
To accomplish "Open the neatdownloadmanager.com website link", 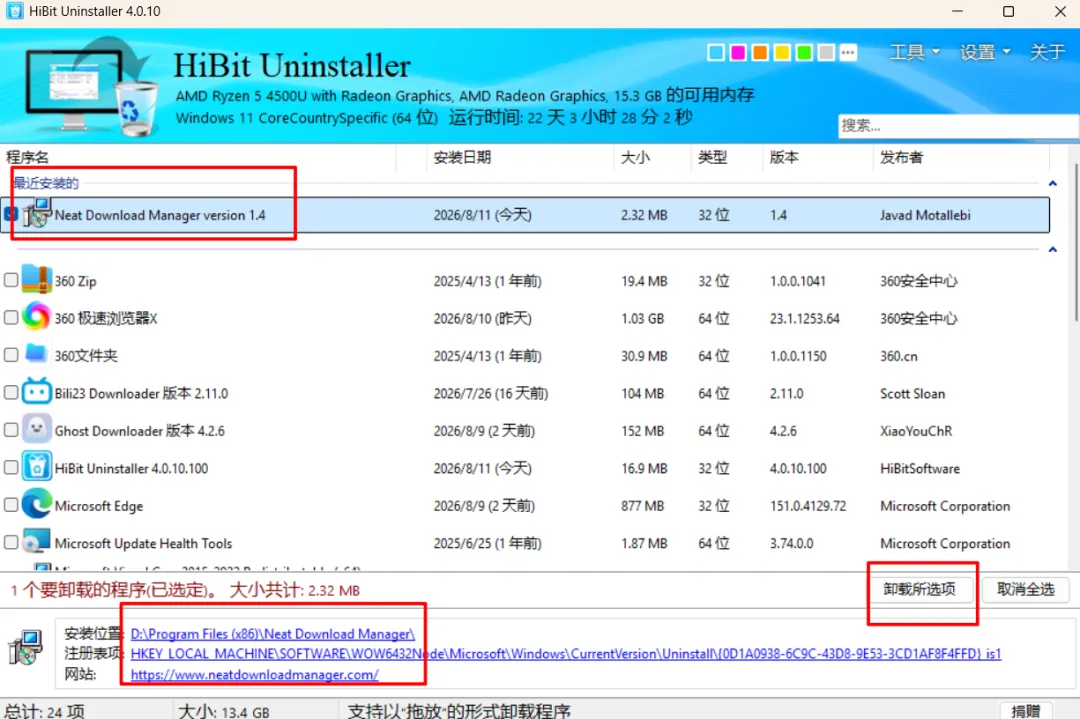I will (254, 674).
